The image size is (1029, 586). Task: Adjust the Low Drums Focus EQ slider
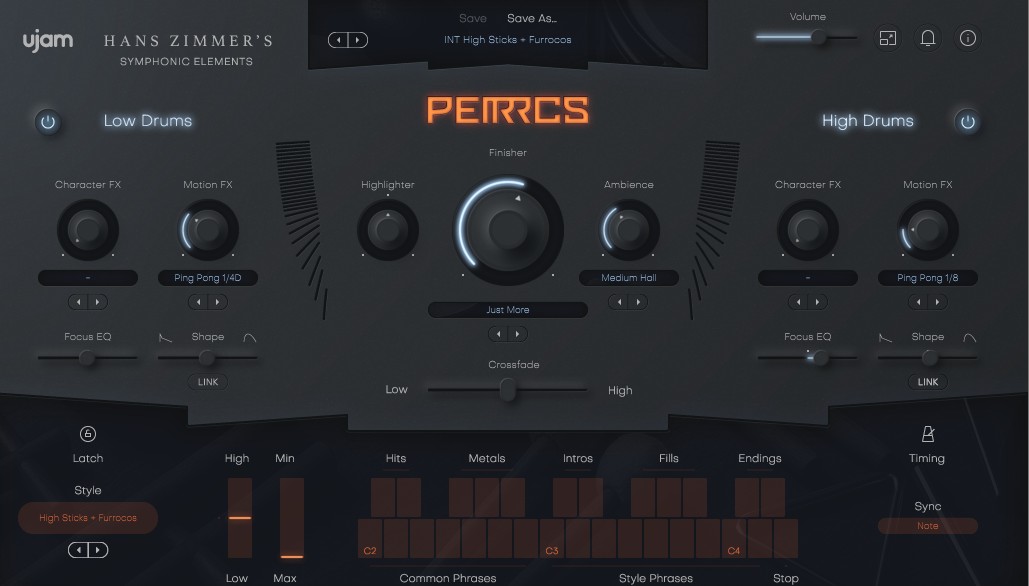coord(88,358)
